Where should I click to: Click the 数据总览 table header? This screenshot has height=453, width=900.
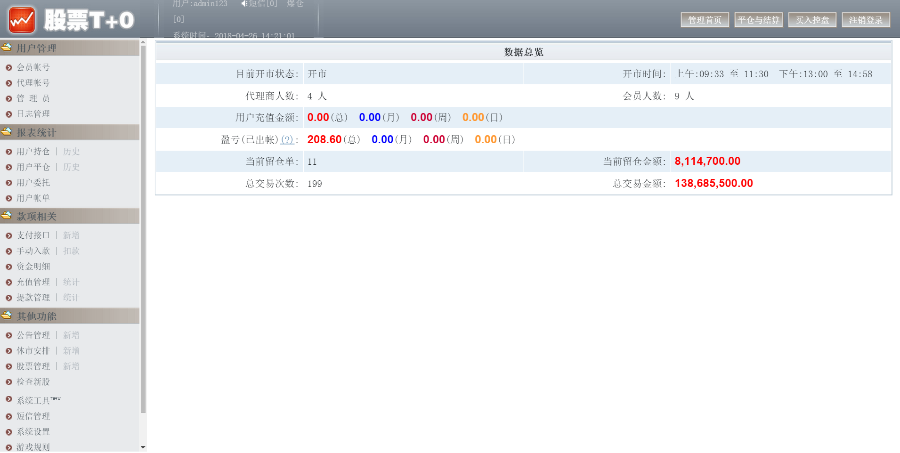coord(523,52)
